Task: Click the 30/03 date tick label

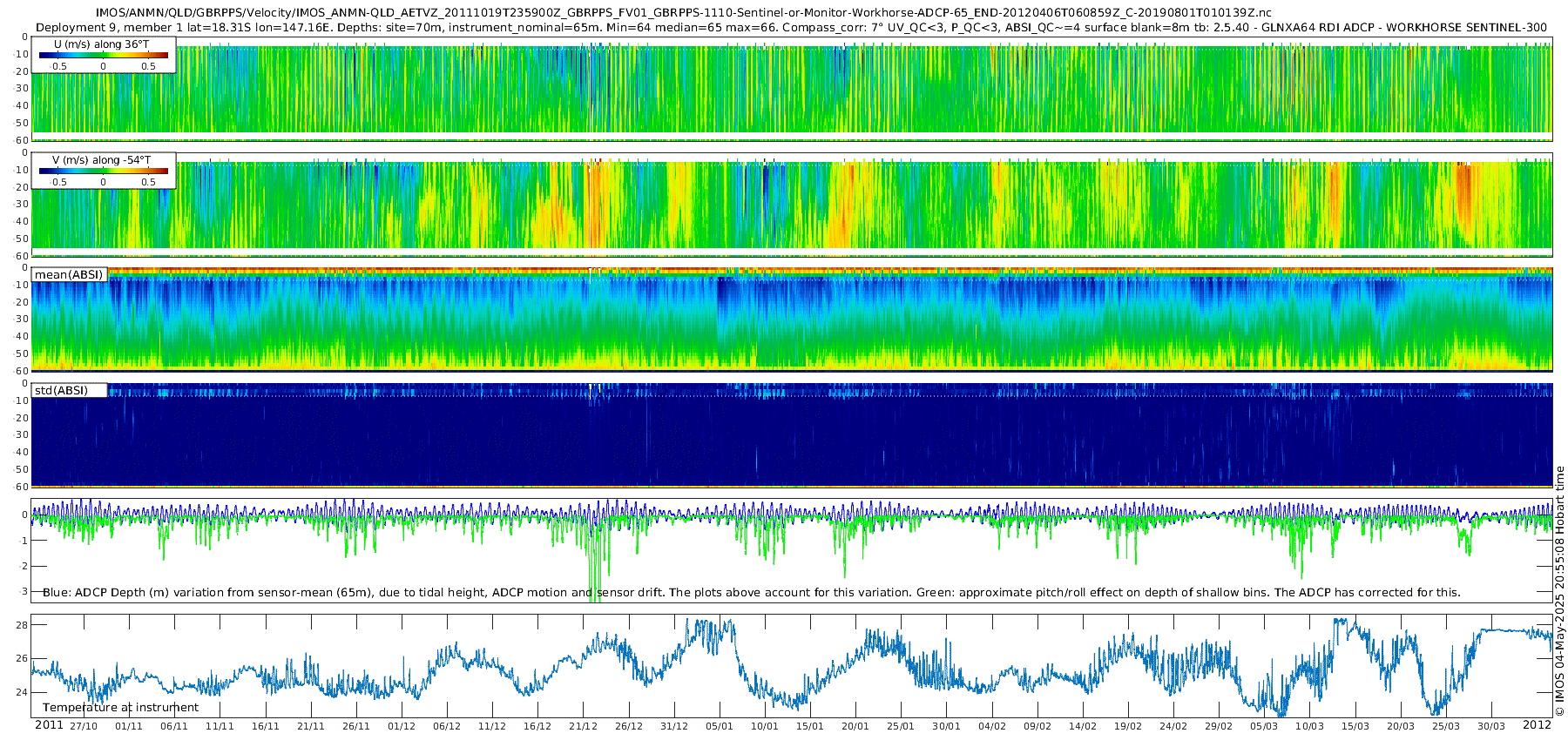Action: tap(1491, 726)
